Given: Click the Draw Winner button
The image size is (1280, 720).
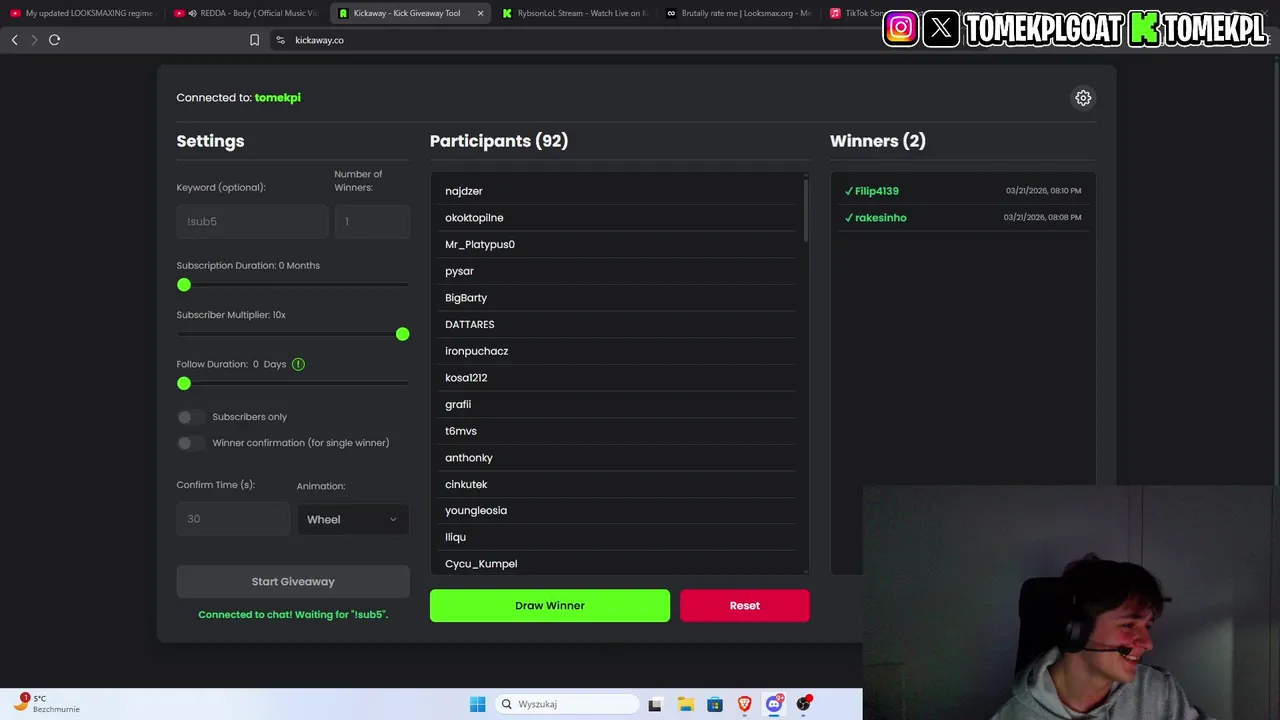Looking at the screenshot, I should (550, 606).
